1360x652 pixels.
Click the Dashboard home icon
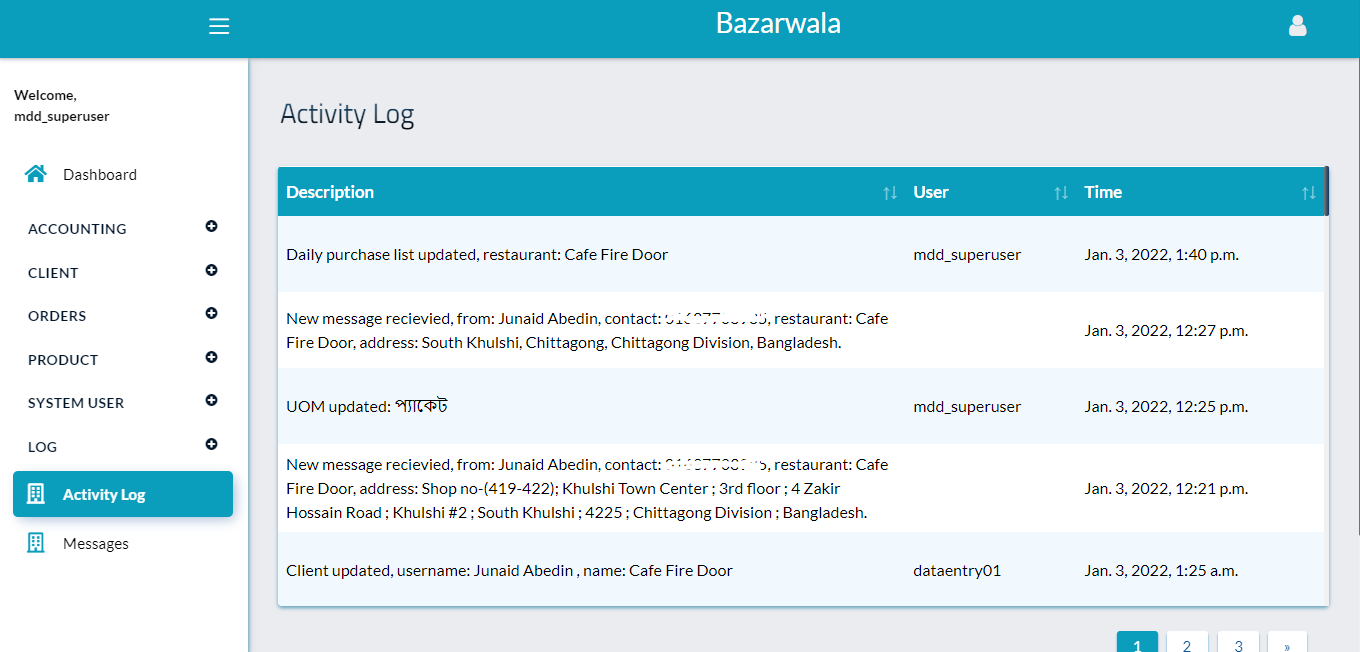click(36, 174)
